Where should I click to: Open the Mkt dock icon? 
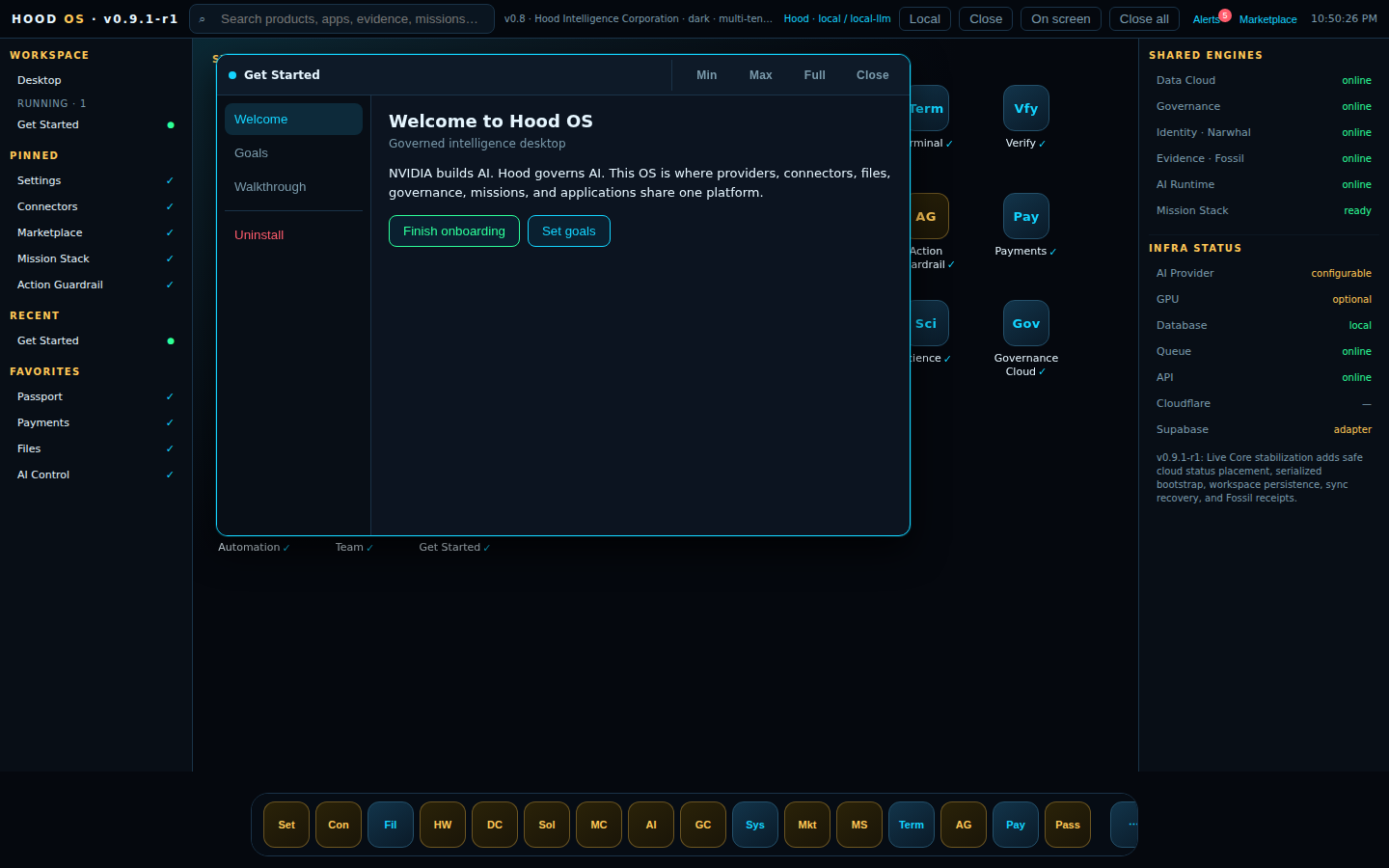(807, 825)
